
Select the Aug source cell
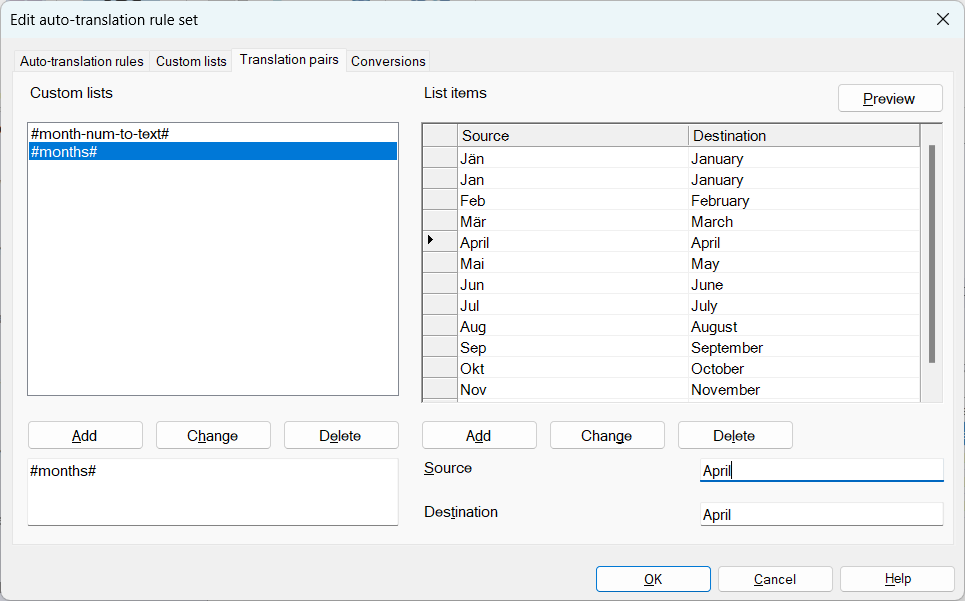tap(572, 326)
